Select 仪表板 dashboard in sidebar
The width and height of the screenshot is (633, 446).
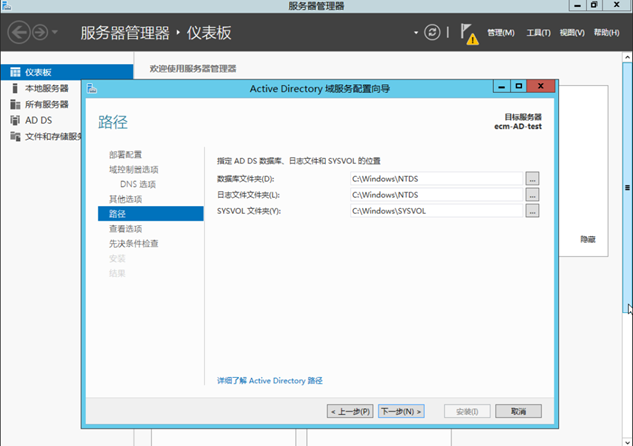coord(38,72)
